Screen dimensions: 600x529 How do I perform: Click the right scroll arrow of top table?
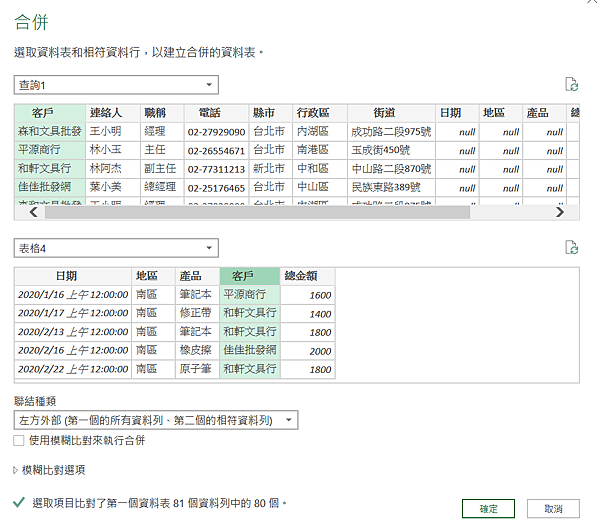(559, 212)
